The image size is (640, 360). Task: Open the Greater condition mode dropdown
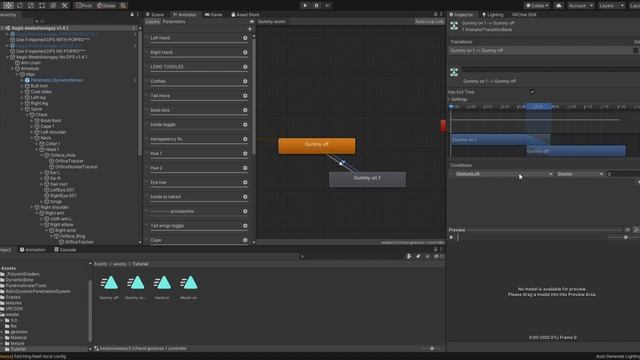580,174
